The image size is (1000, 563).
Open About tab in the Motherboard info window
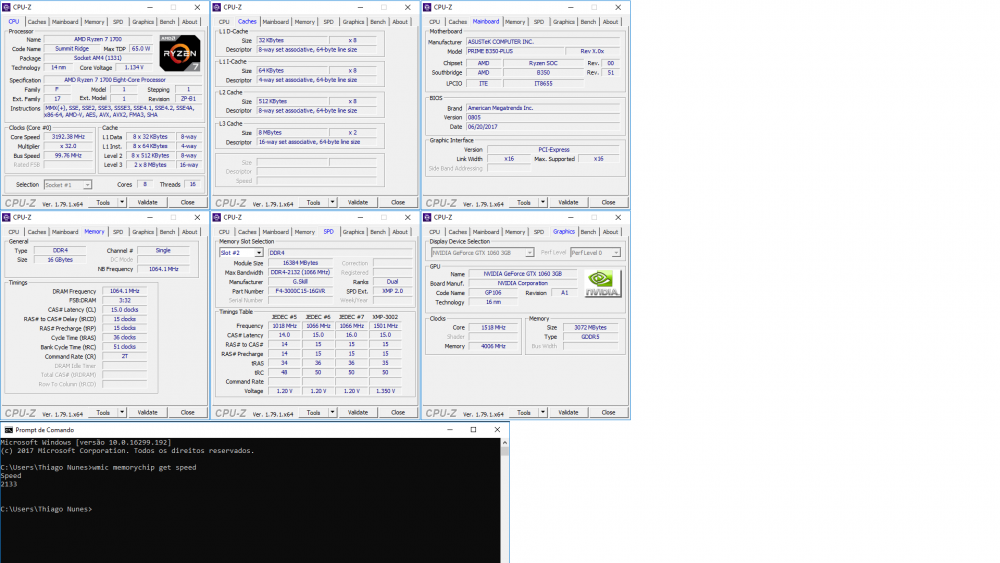click(610, 21)
